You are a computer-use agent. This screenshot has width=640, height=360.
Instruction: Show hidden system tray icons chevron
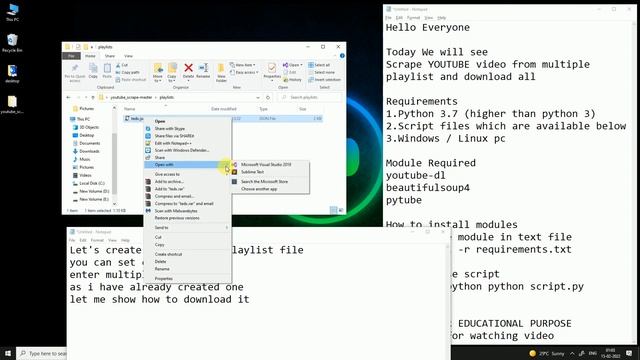coord(572,353)
